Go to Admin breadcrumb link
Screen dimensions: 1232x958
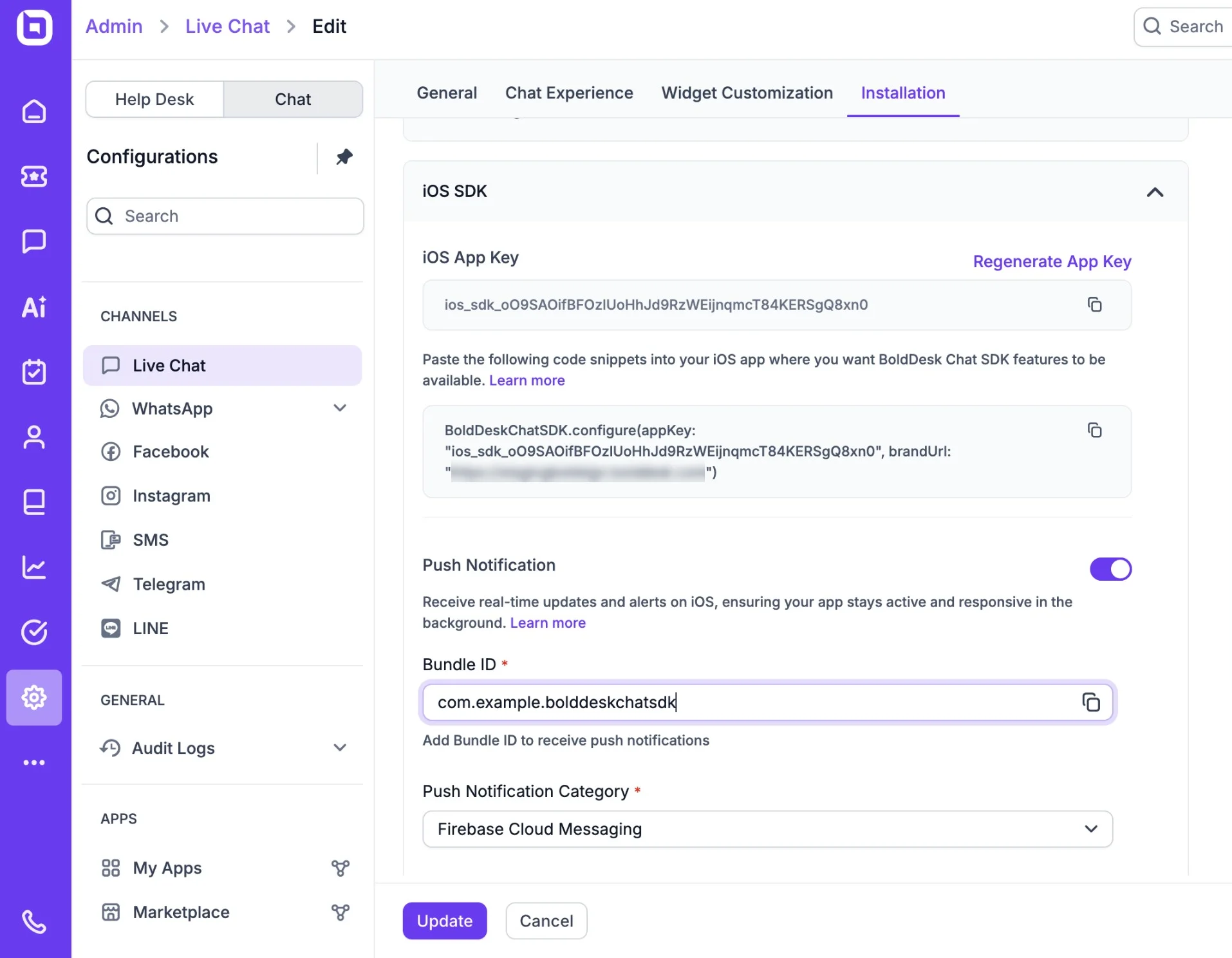pos(114,26)
